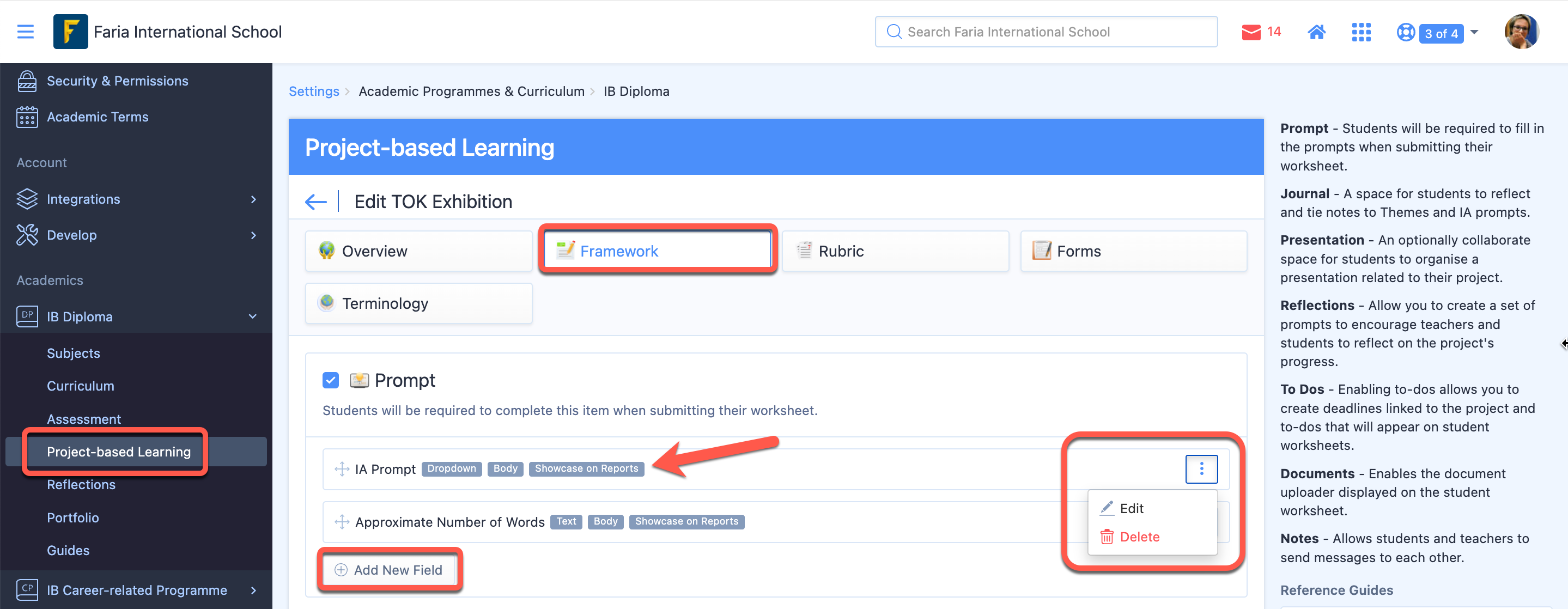Uncheck the Prompt checkbox
Screen dimensions: 1568x609
pyautogui.click(x=331, y=380)
